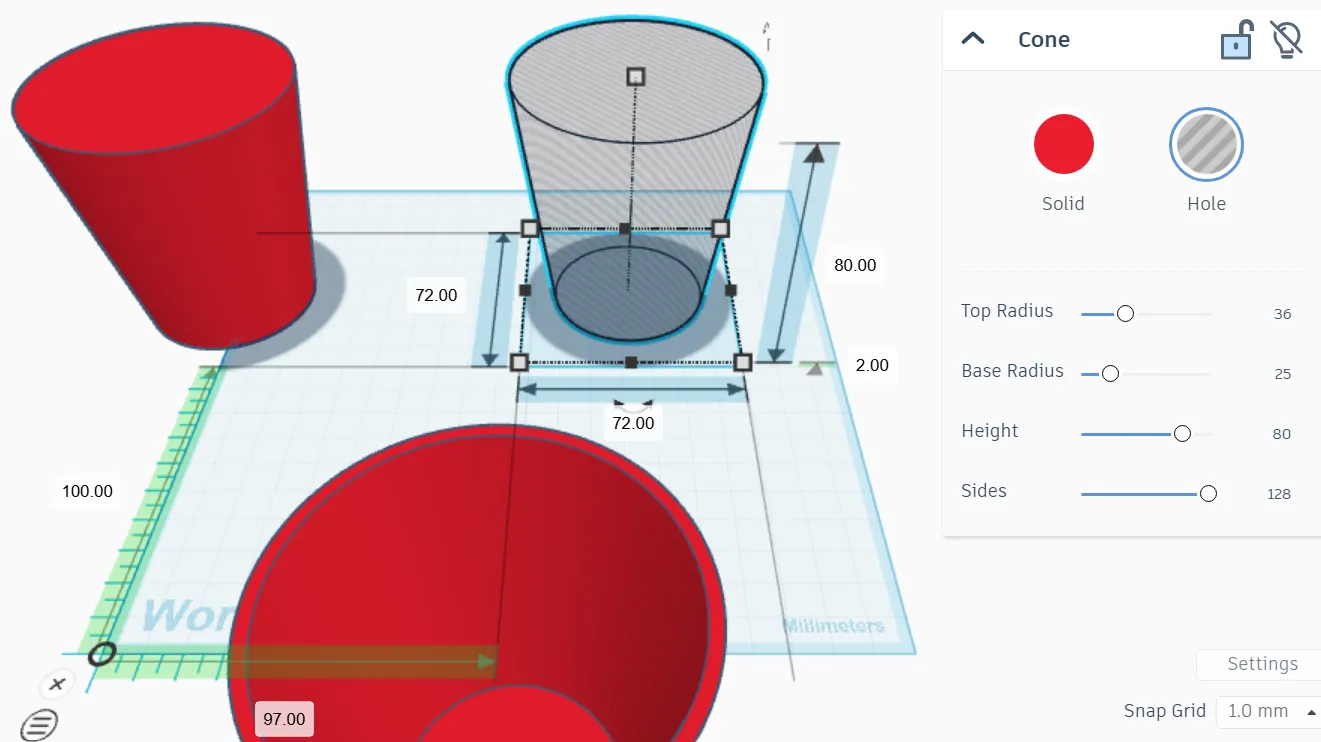Click the Sides value showing 128
Screen dimensions: 1321x742
[1279, 493]
